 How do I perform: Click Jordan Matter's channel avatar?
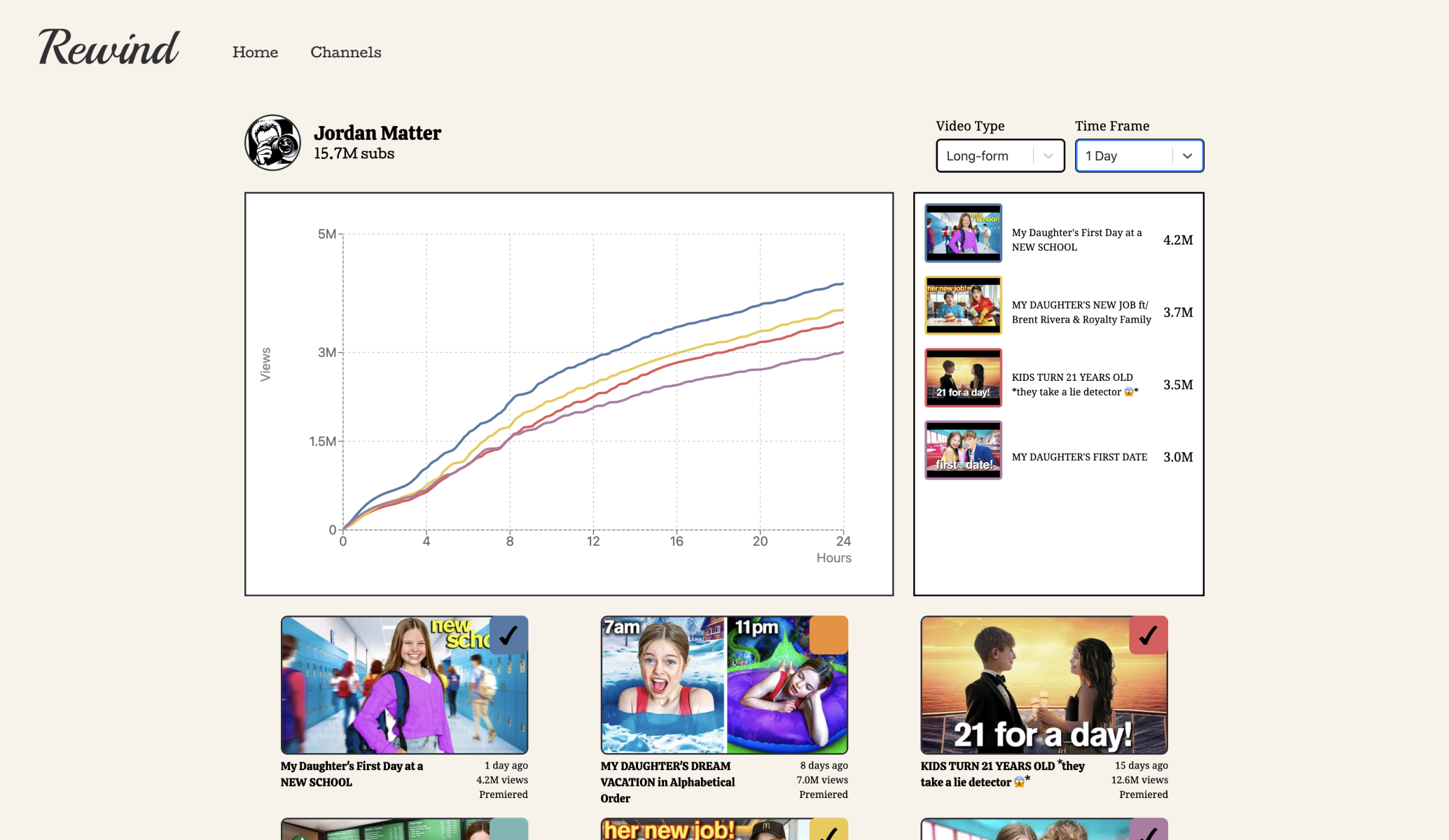pyautogui.click(x=273, y=143)
